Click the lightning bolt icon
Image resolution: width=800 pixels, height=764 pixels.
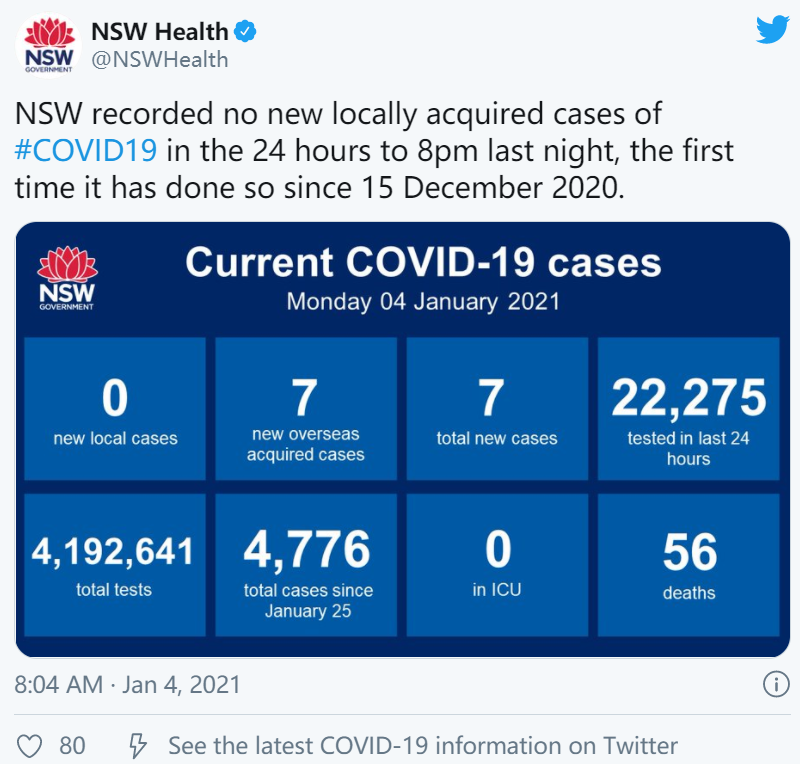[138, 746]
